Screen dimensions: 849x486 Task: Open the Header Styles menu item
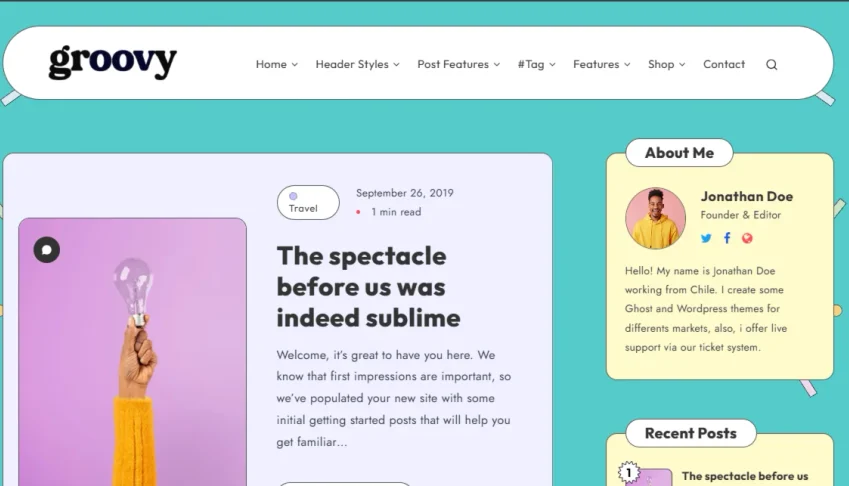352,64
